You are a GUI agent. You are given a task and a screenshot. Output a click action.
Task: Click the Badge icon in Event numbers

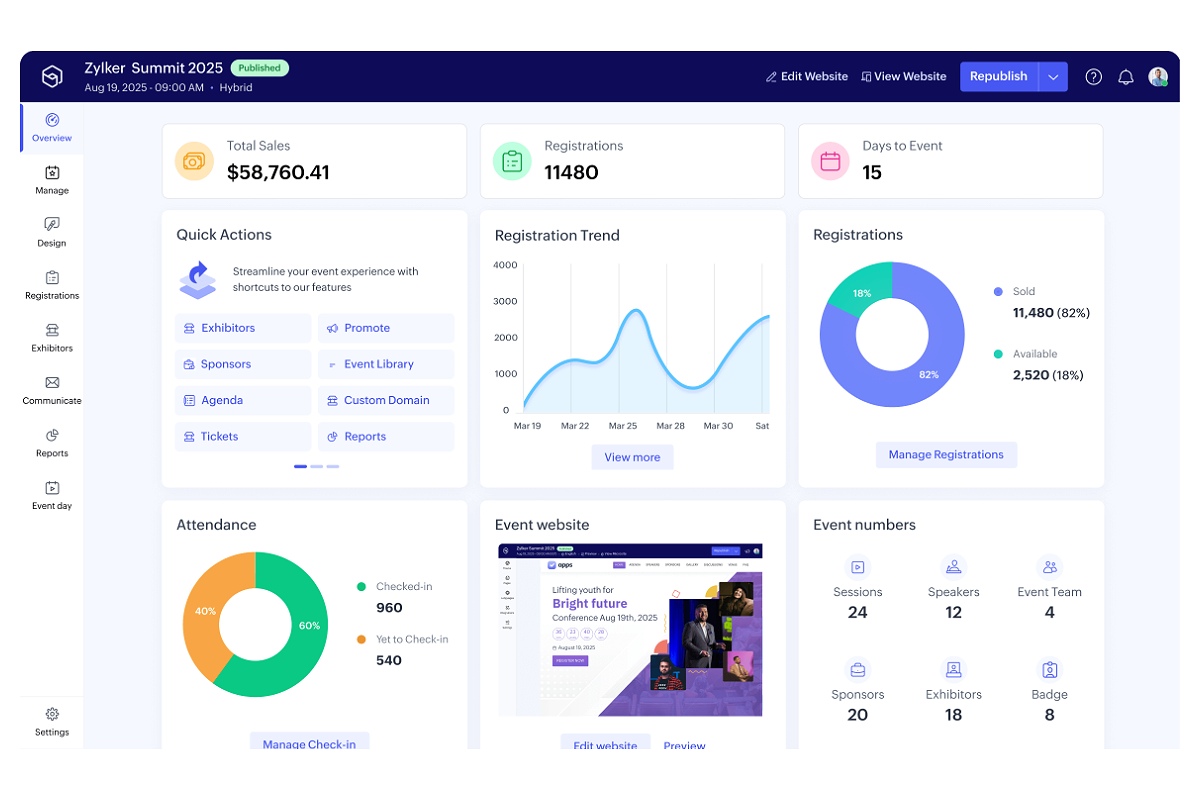(x=1049, y=669)
